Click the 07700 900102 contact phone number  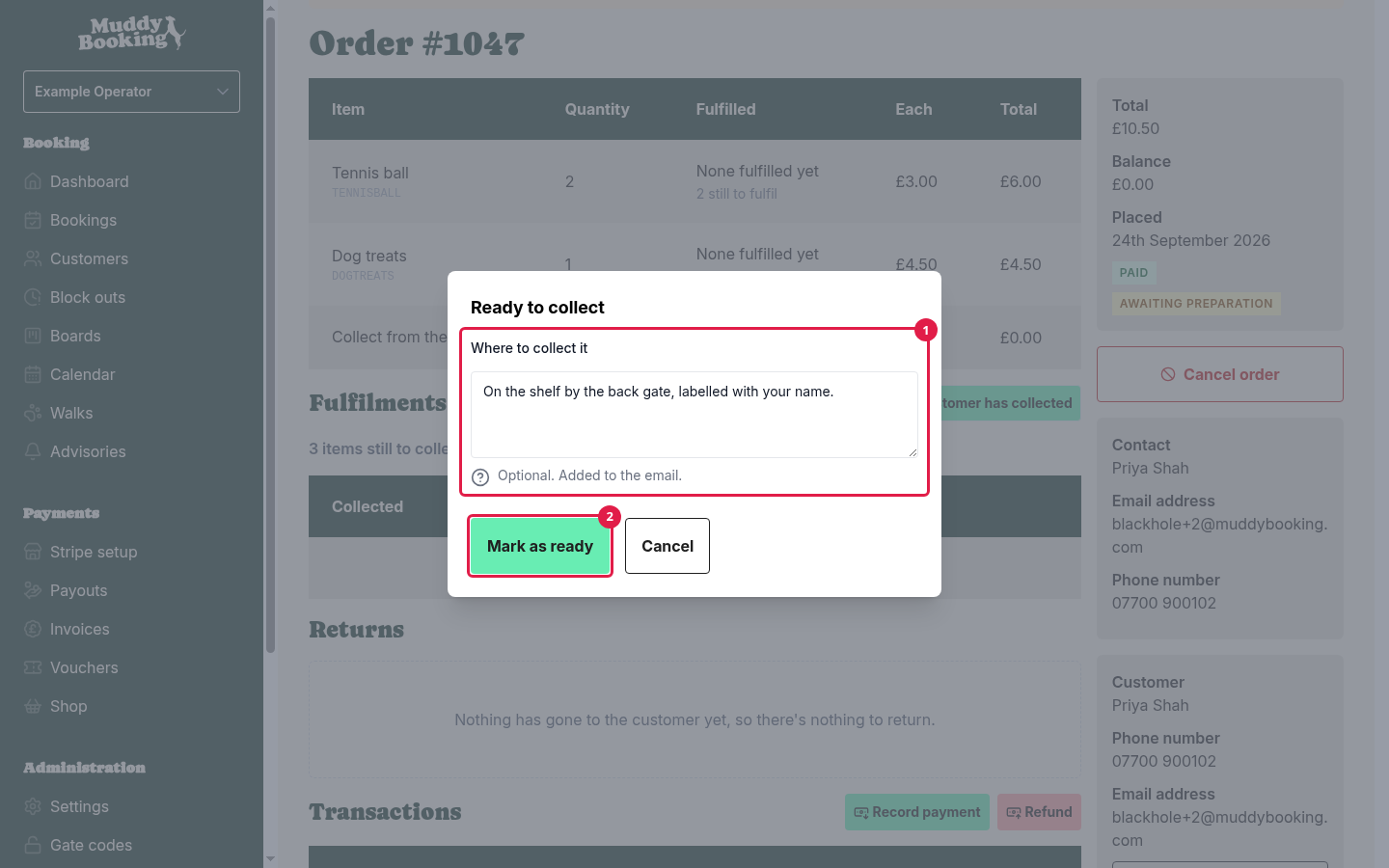point(1163,603)
